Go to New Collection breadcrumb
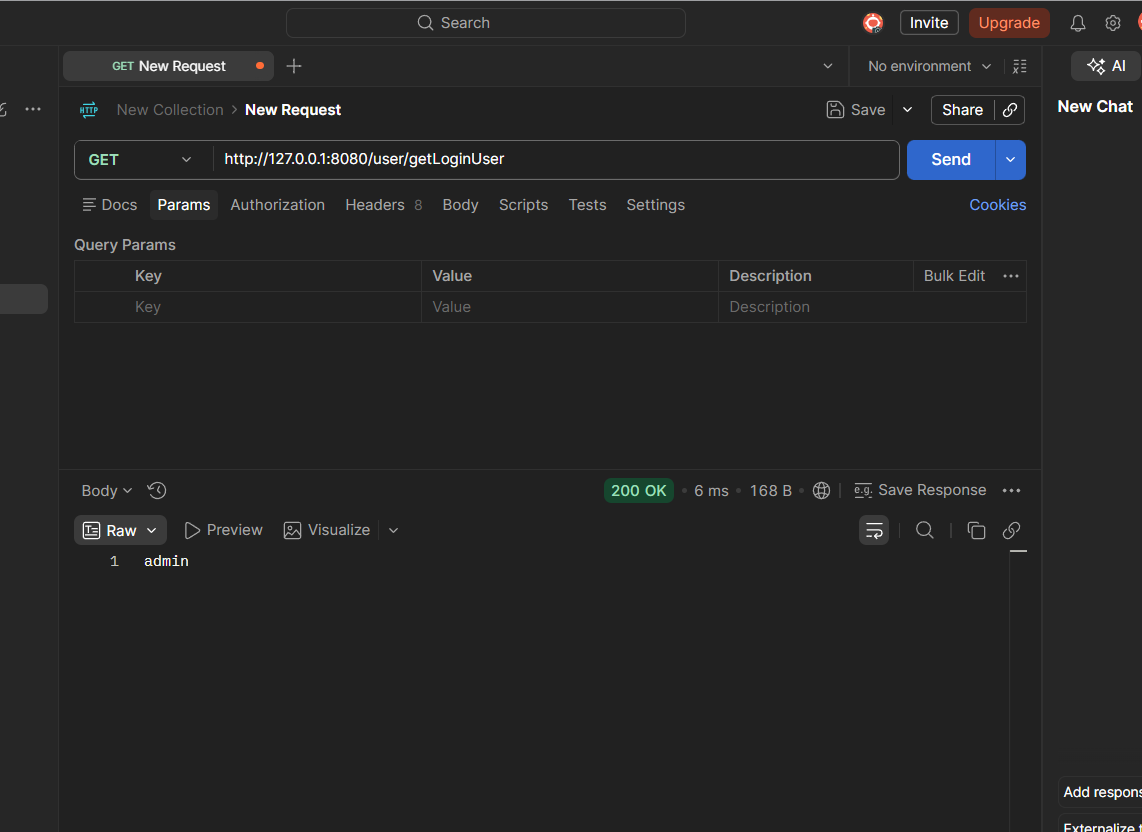The image size is (1142, 832). (170, 110)
